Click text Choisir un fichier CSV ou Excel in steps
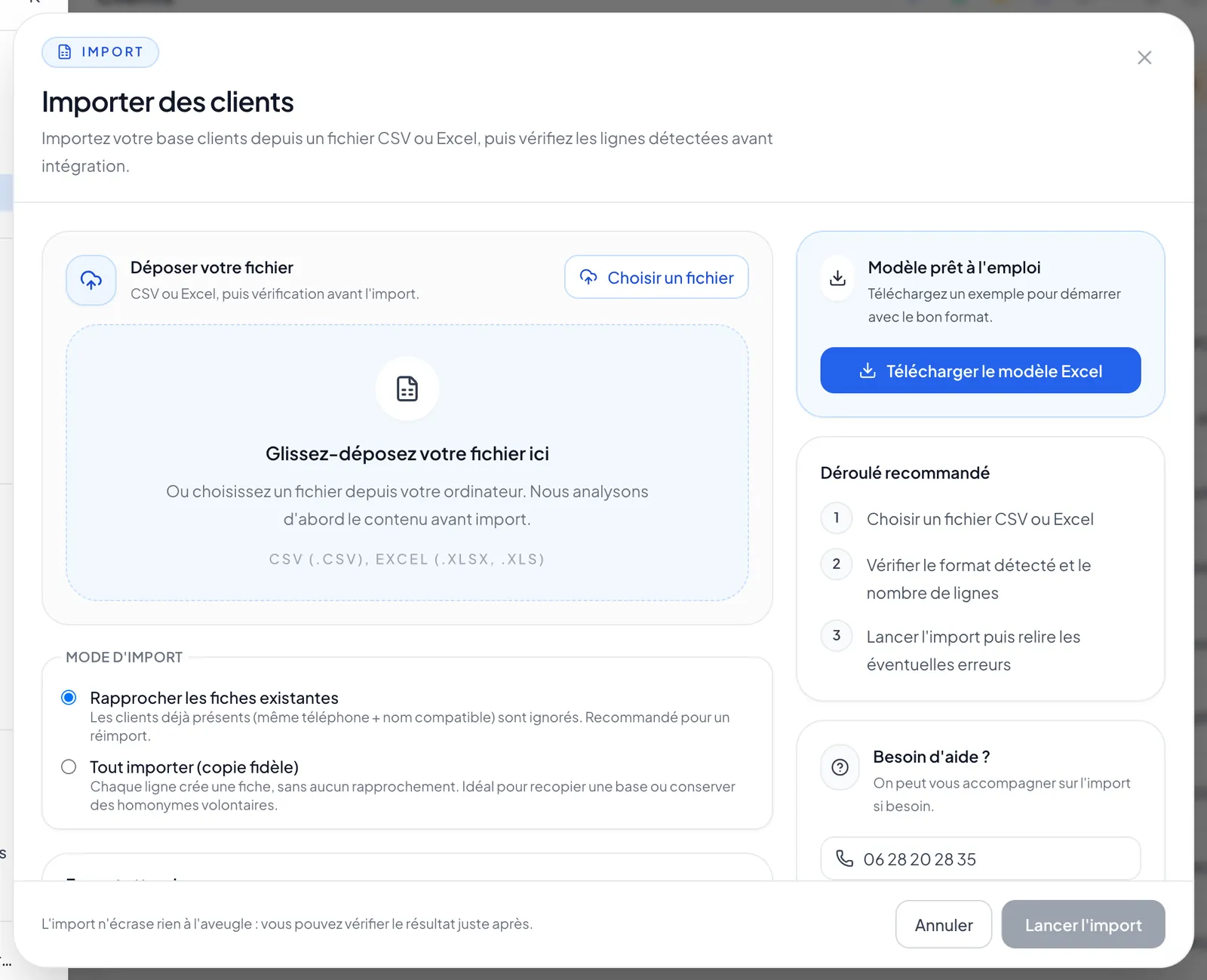 [980, 520]
